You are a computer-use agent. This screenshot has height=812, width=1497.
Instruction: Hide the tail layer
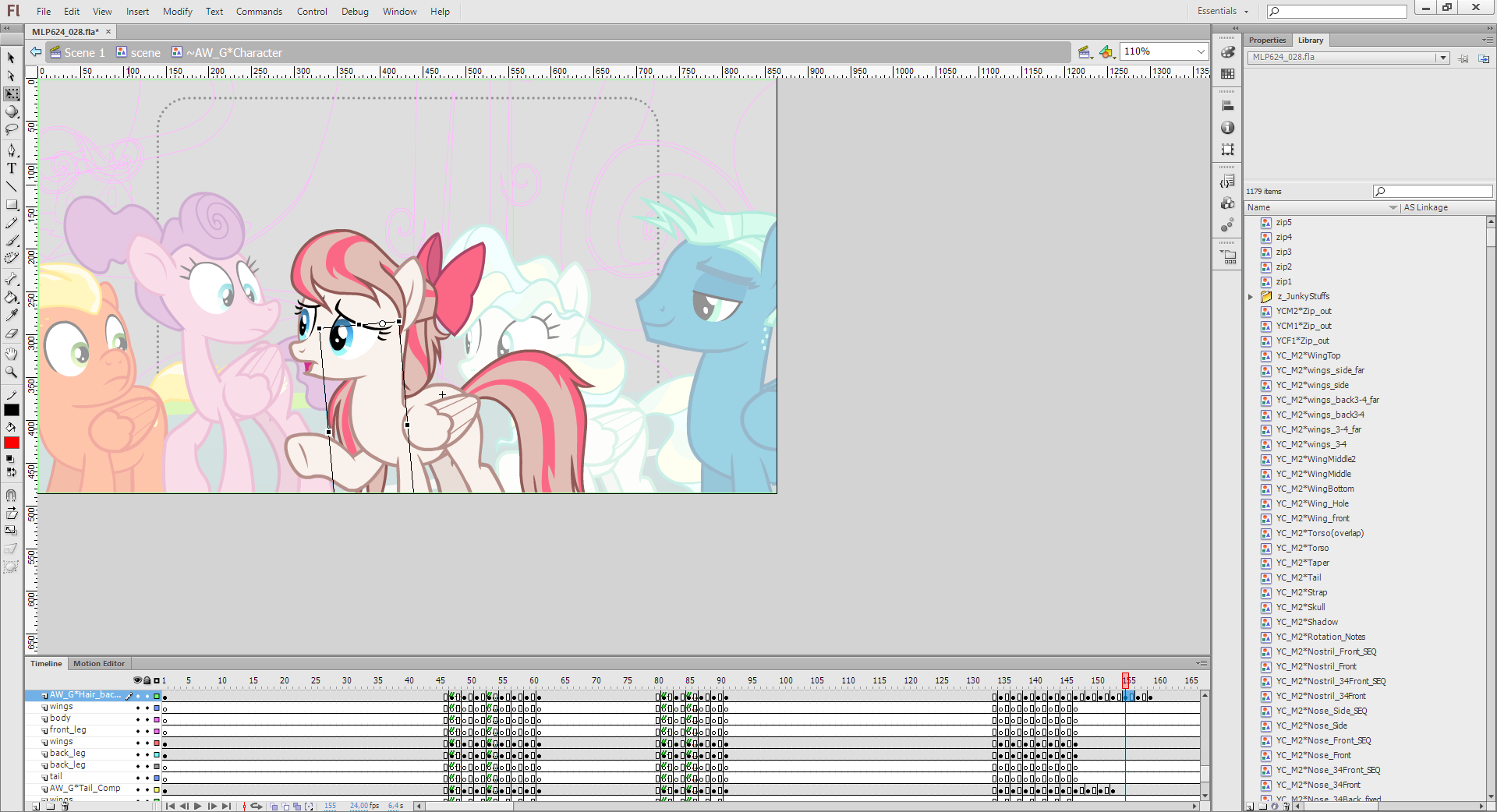(138, 778)
